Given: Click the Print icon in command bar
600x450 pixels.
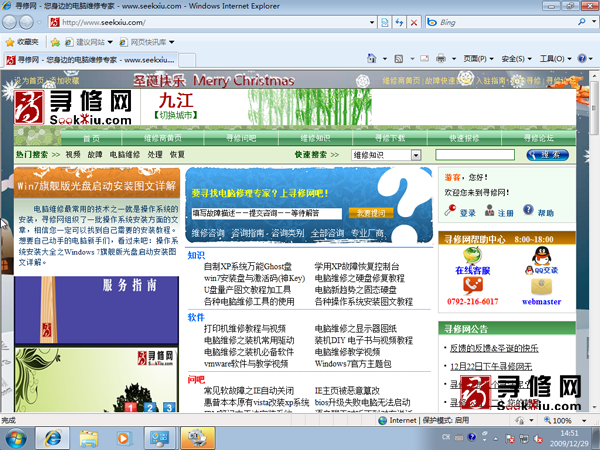Looking at the screenshot, I should point(441,59).
